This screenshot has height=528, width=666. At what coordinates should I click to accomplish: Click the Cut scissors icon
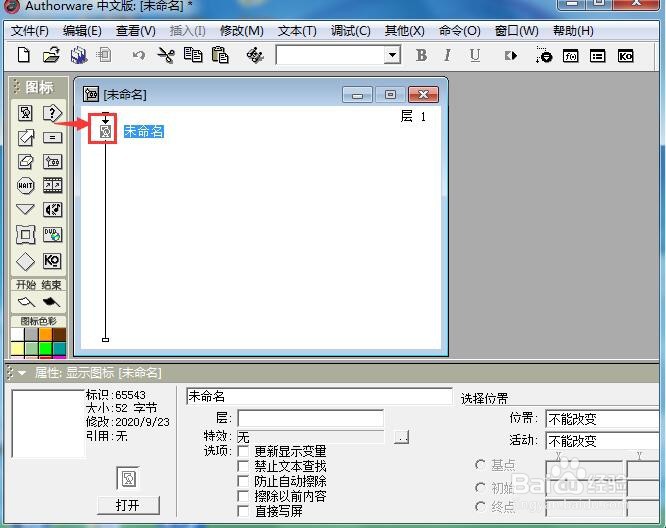tap(166, 55)
